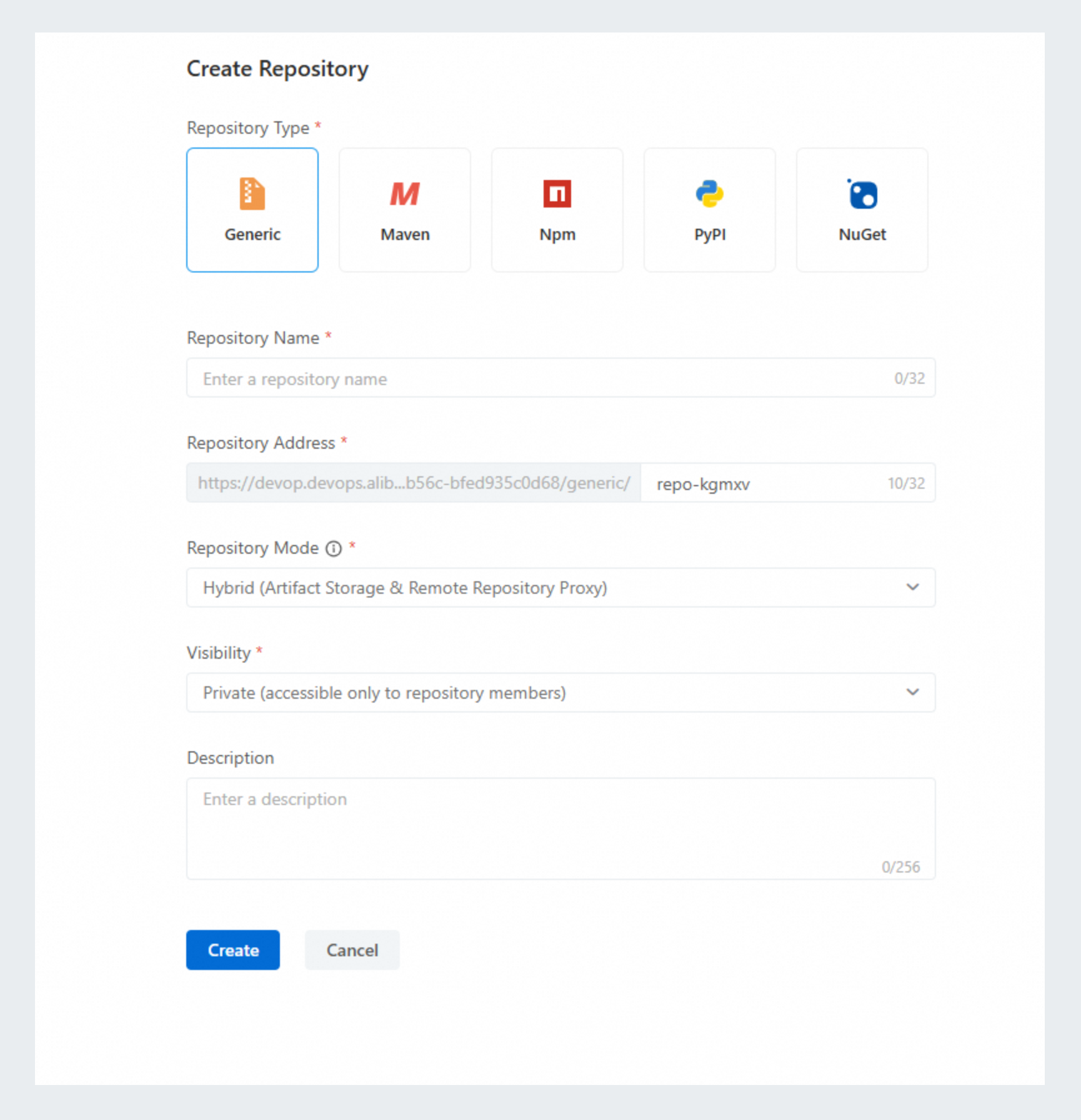The image size is (1081, 1120).
Task: Cancel repository creation
Action: pyautogui.click(x=352, y=950)
